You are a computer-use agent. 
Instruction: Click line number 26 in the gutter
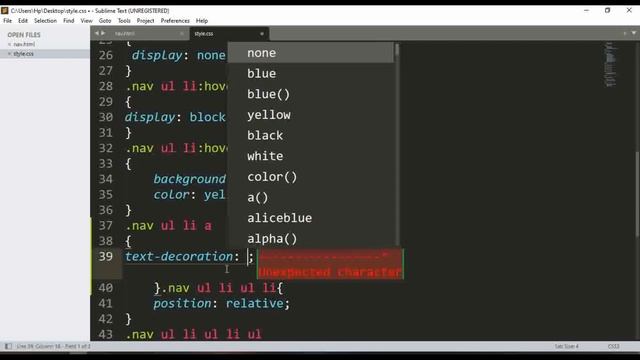106,55
